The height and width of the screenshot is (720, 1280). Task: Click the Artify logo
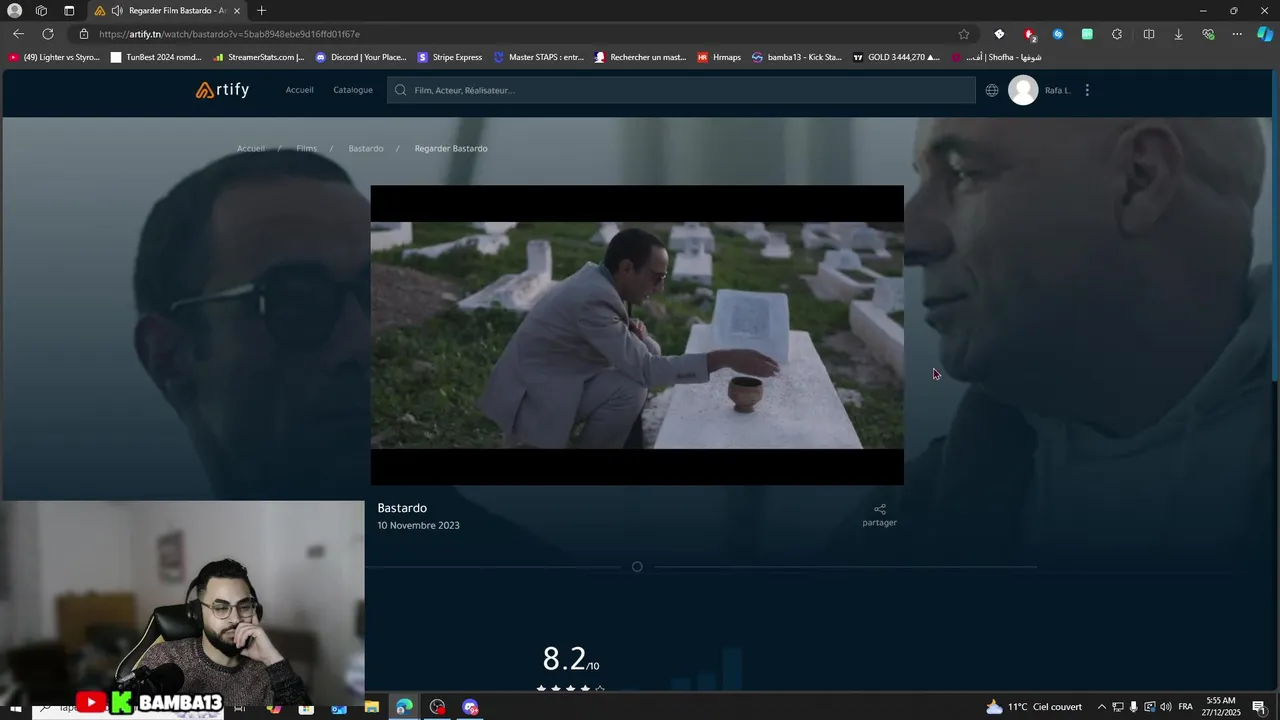tap(222, 90)
